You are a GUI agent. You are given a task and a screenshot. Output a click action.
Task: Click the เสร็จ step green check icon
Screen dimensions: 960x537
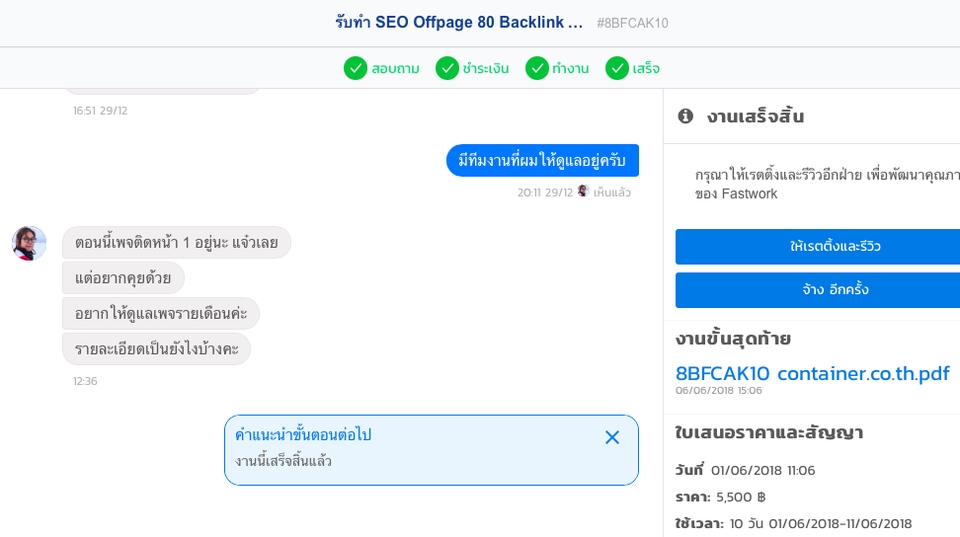[617, 69]
